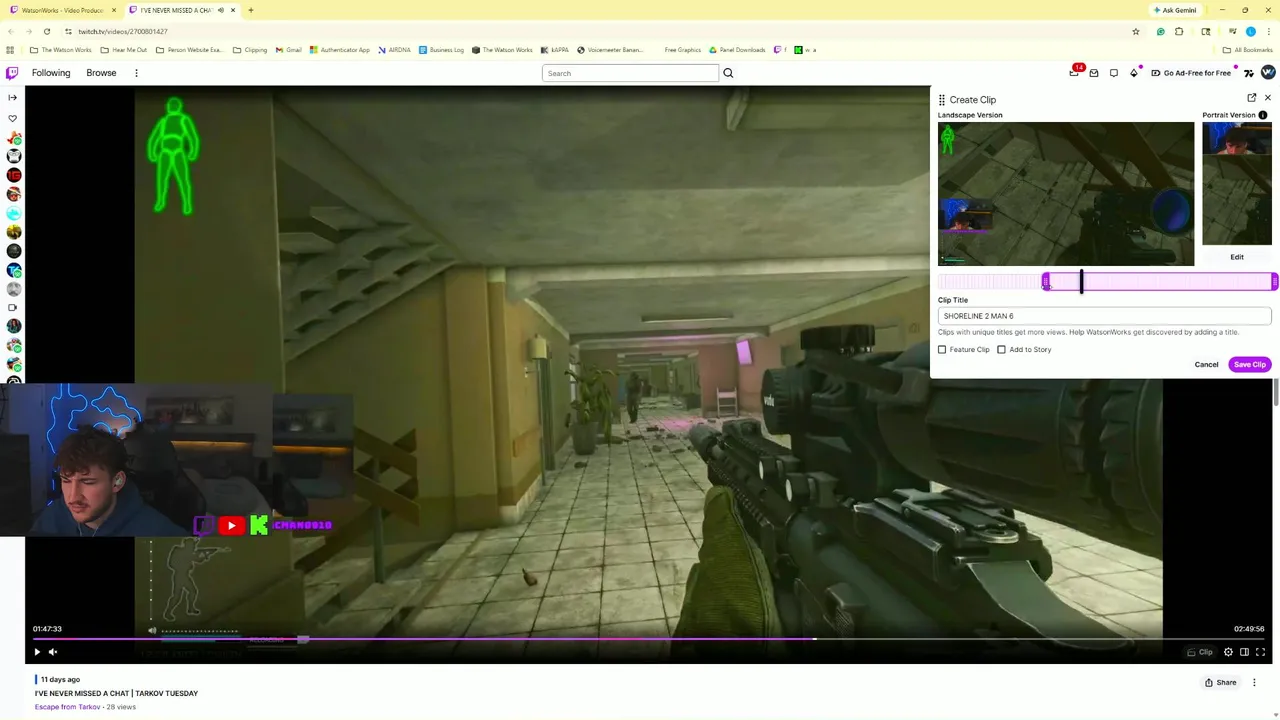The width and height of the screenshot is (1280, 720).
Task: Select the Portrait Version thumbnail
Action: (1237, 183)
